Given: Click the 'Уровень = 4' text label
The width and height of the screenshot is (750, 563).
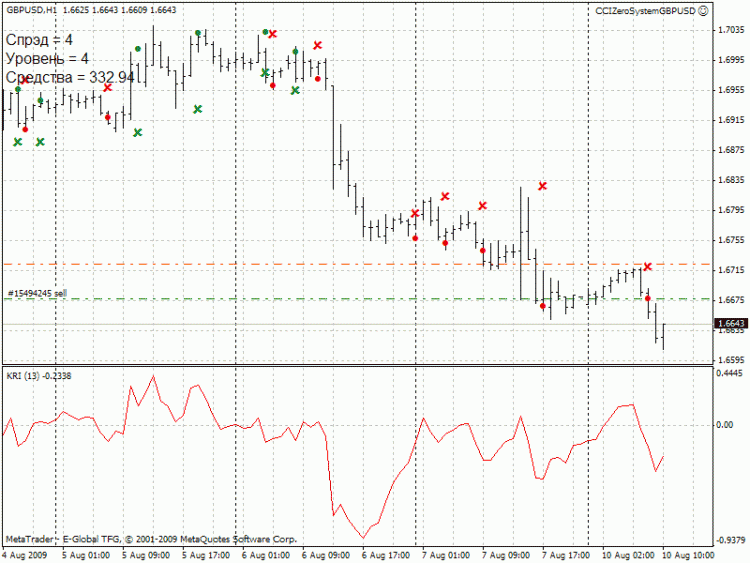Looking at the screenshot, I should coord(46,59).
